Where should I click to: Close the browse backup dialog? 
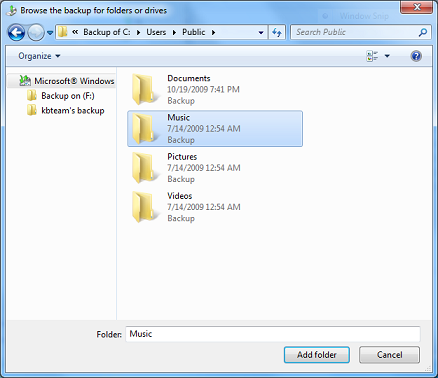(x=417, y=7)
